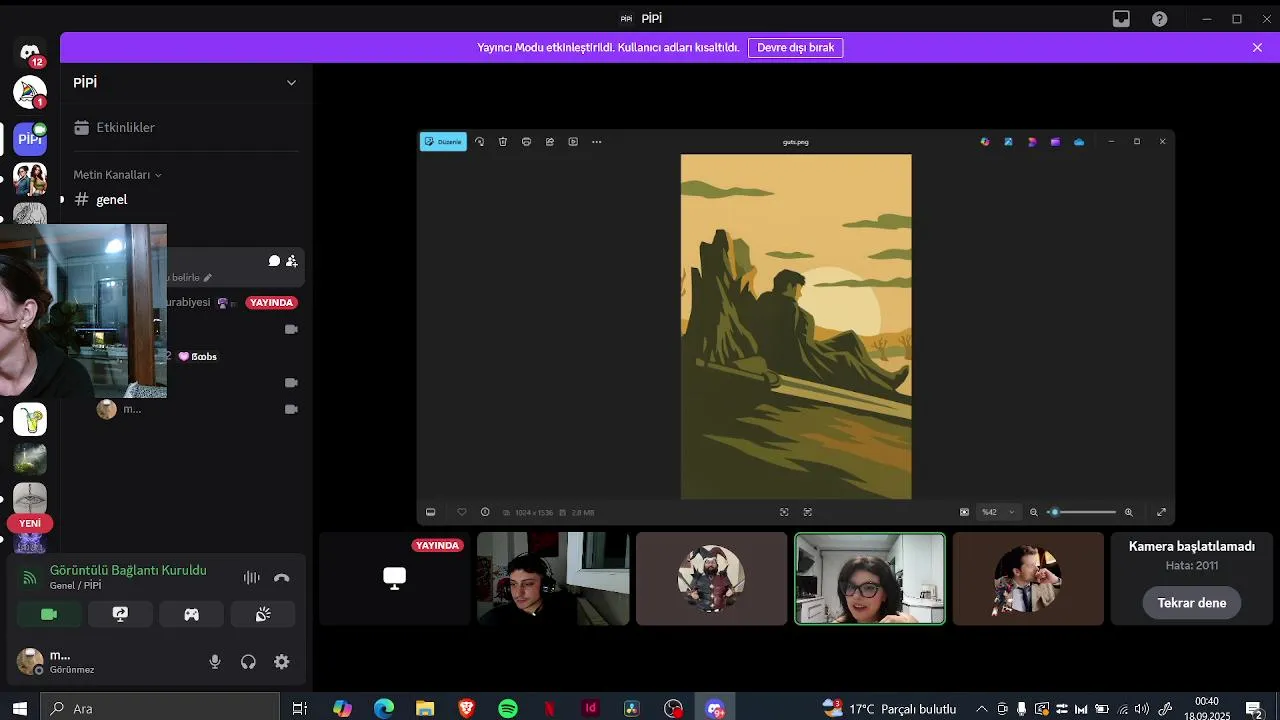Print the image from Photos toolbar

pyautogui.click(x=526, y=142)
